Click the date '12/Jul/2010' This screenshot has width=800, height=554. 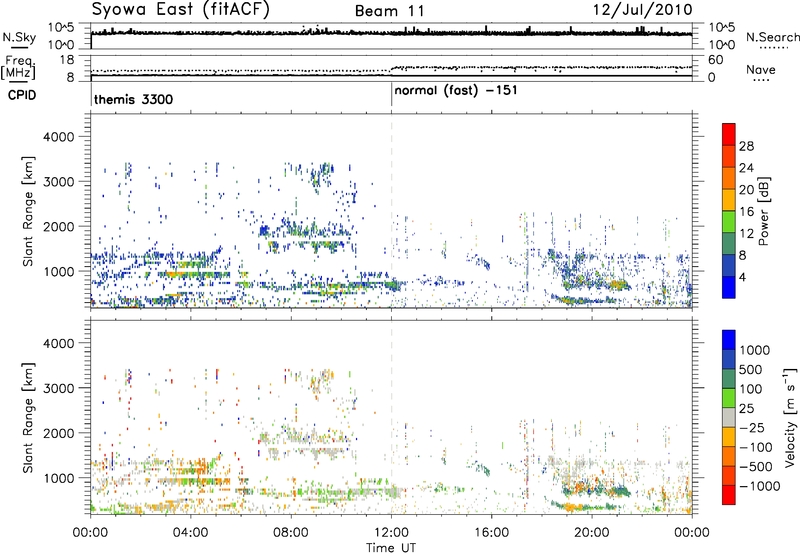pyautogui.click(x=642, y=10)
